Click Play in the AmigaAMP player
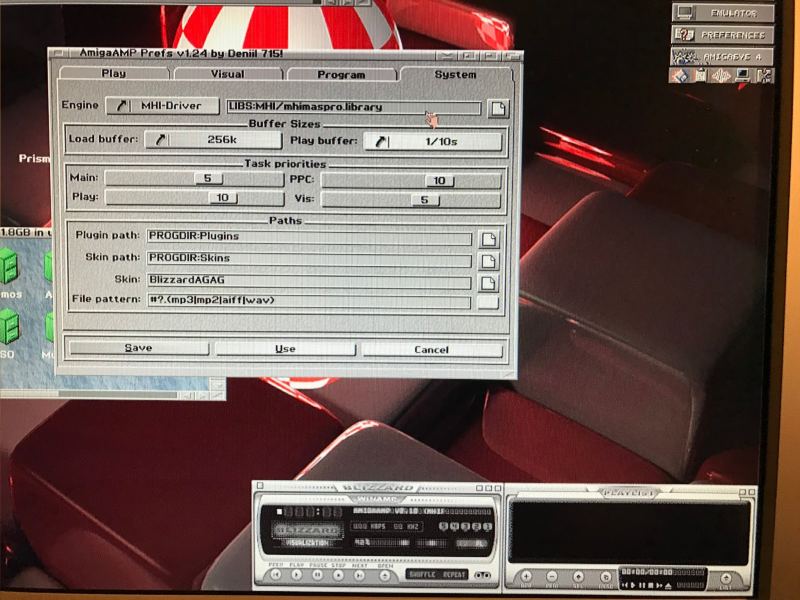800x600 pixels. (296, 575)
